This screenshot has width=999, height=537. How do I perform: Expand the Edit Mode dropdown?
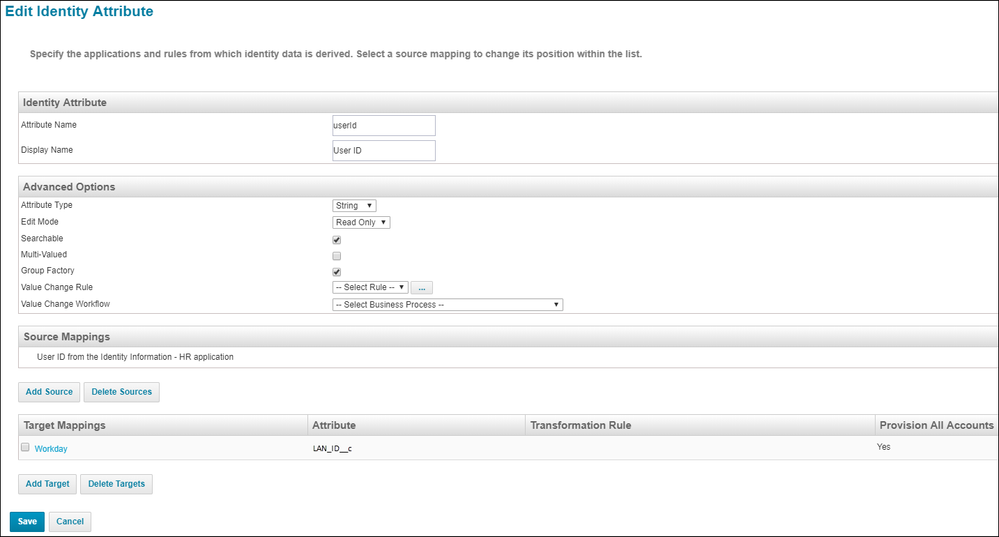[361, 223]
